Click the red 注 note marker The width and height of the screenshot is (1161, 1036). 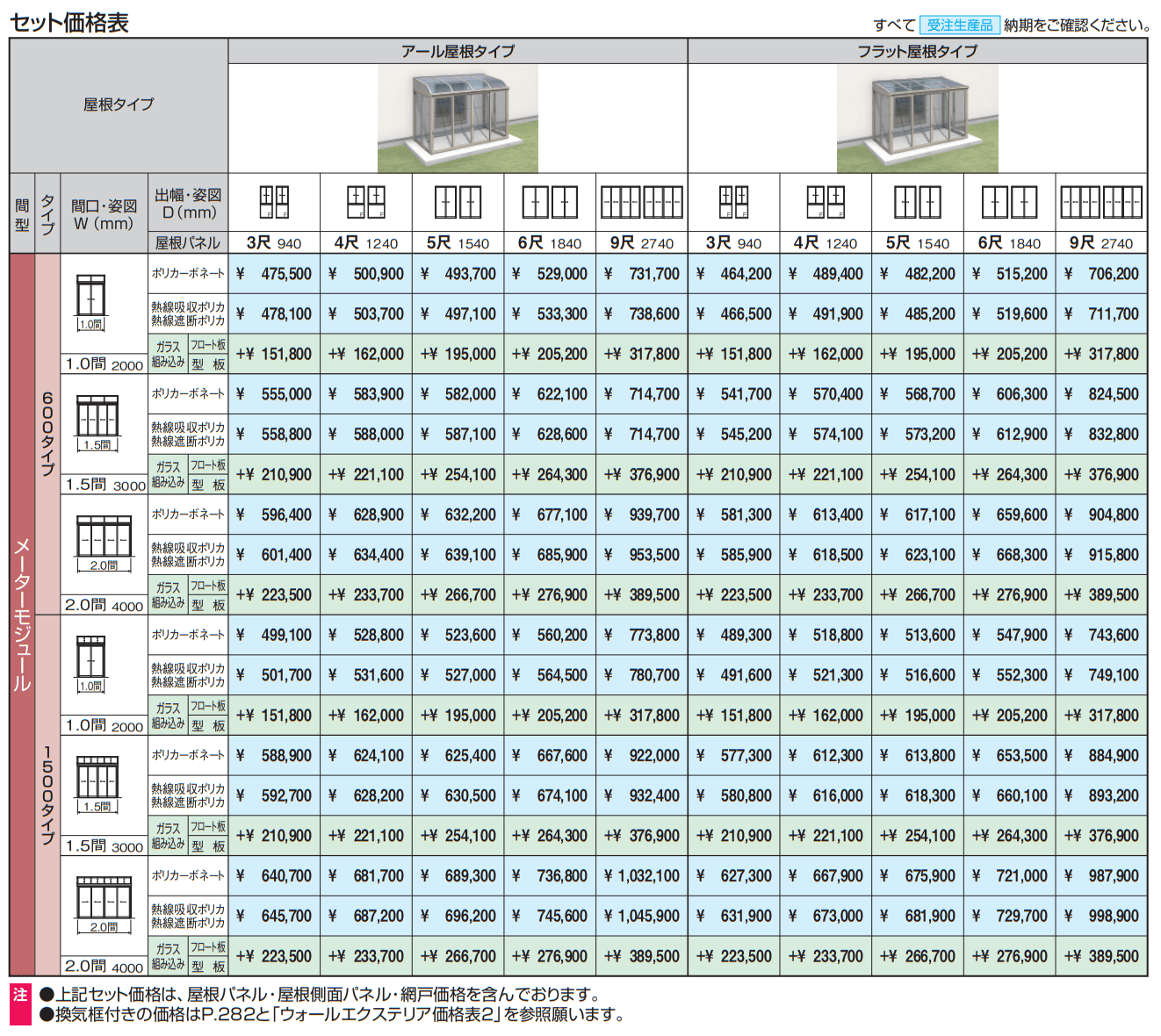pos(16,996)
